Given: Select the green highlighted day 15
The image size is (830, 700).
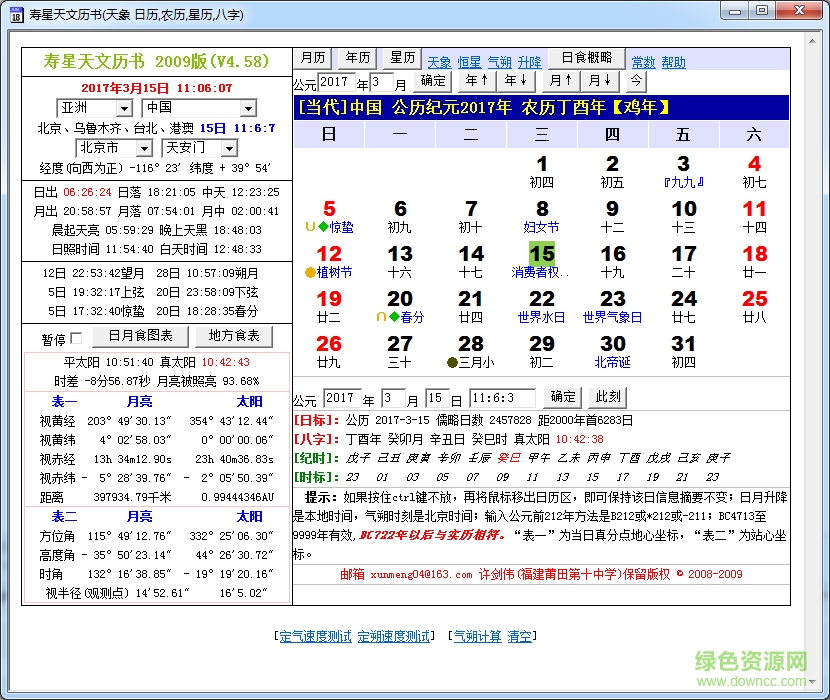Looking at the screenshot, I should (542, 253).
